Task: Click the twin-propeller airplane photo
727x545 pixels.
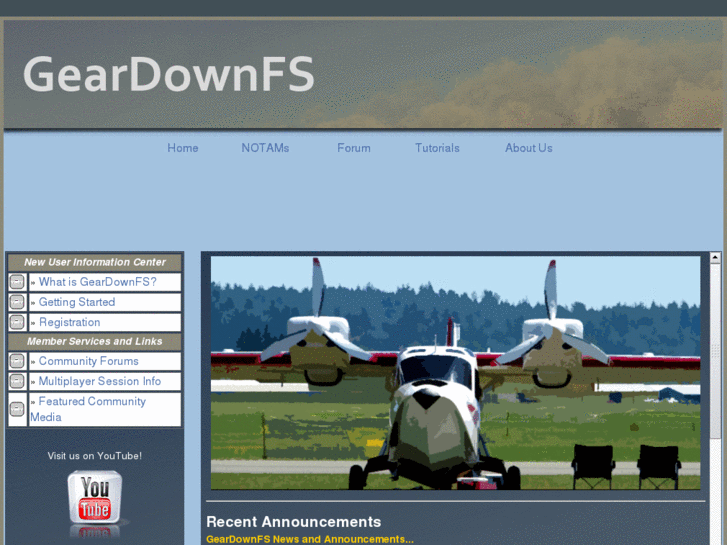Action: click(455, 373)
